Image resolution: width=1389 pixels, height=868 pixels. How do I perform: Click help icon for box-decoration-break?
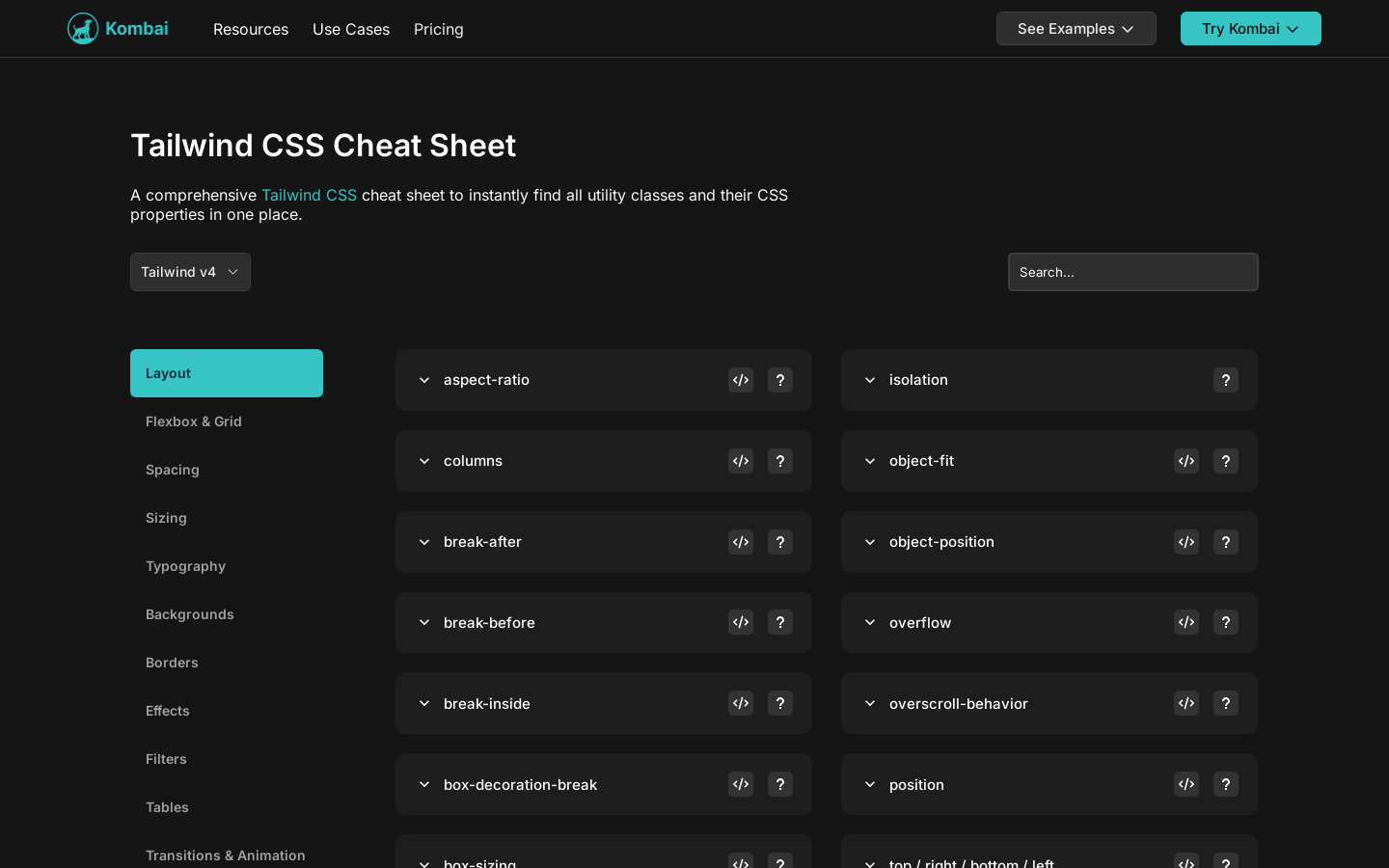pos(780,785)
